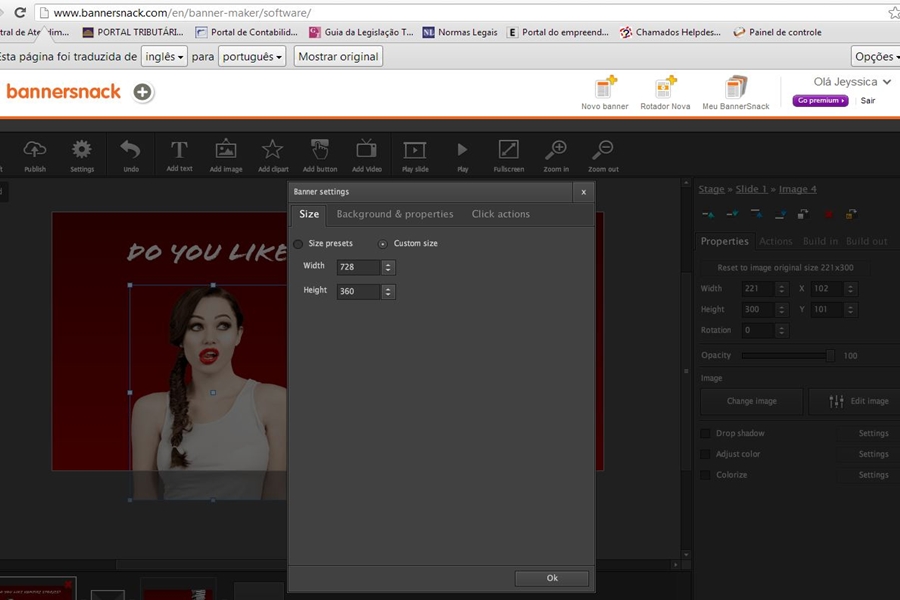This screenshot has height=600, width=900.
Task: Switch to Background & properties tab
Action: coord(395,214)
